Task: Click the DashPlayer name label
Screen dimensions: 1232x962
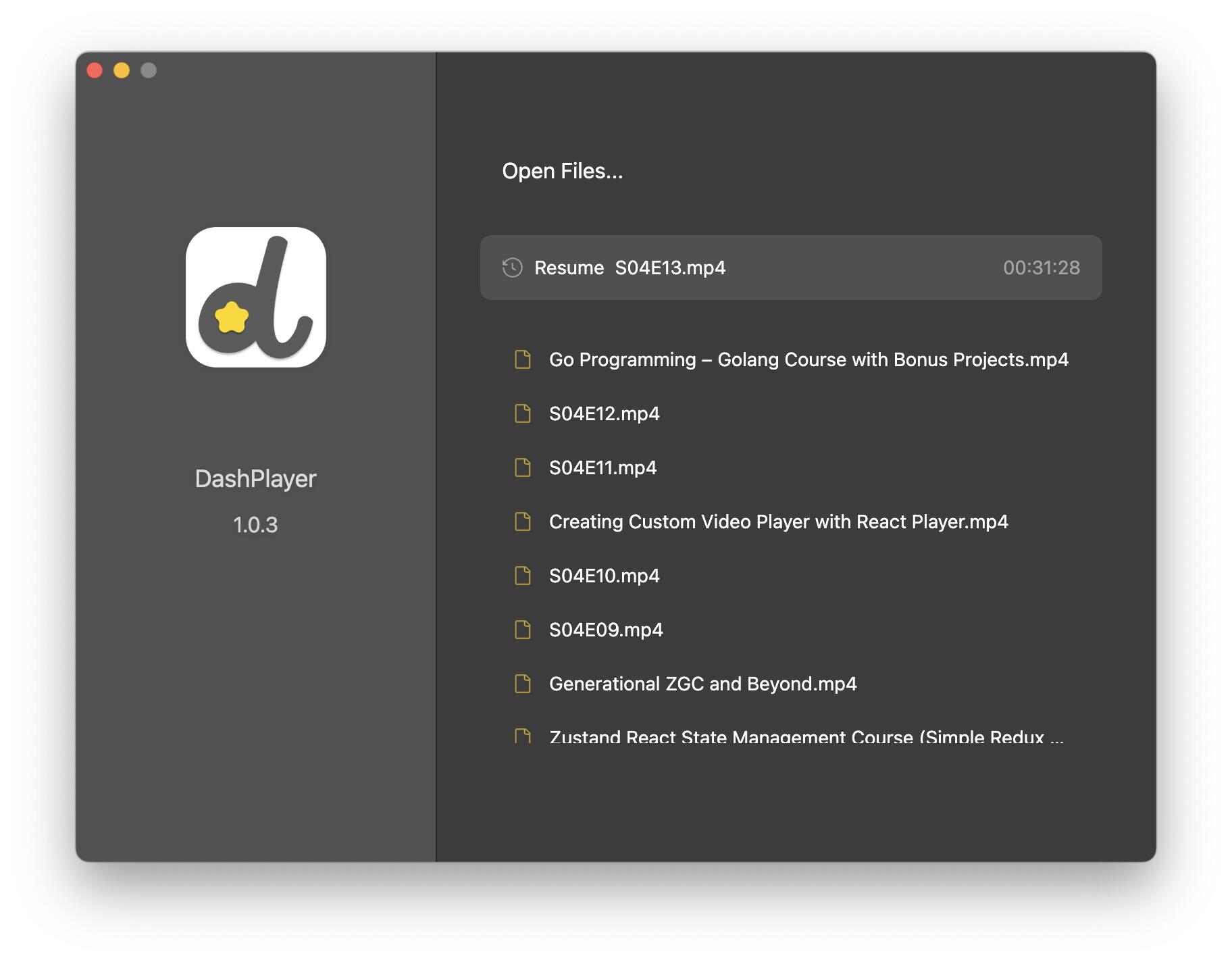Action: click(x=255, y=478)
